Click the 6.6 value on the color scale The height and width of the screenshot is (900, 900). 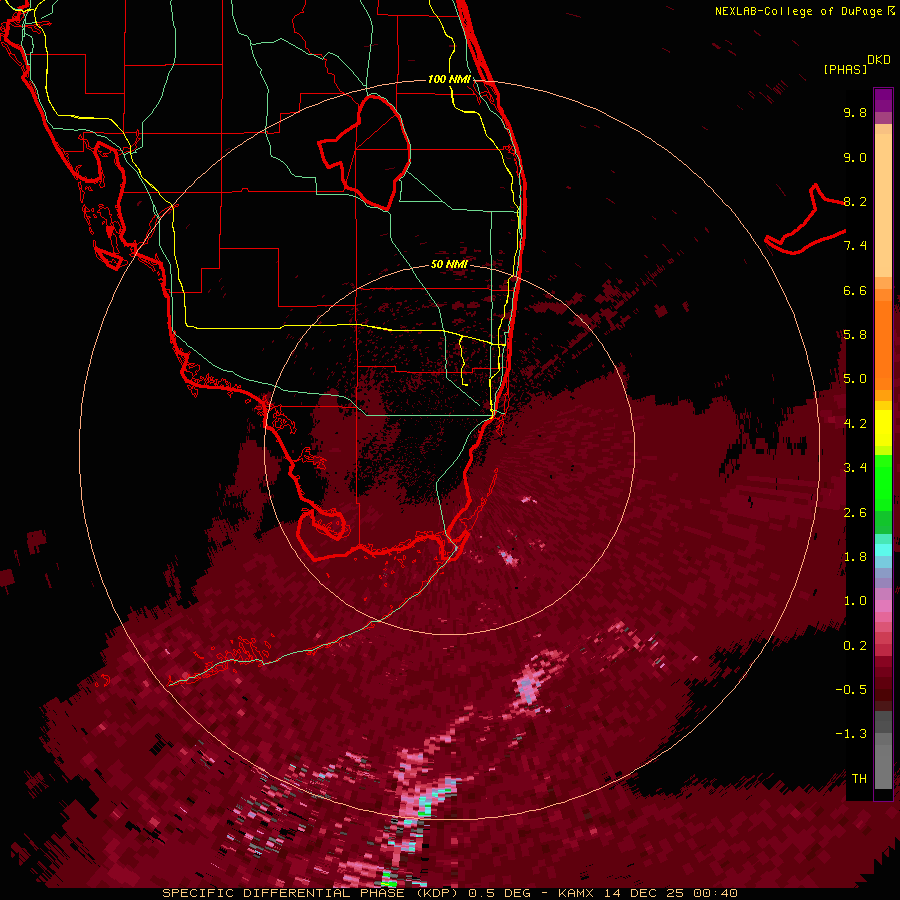(x=855, y=290)
